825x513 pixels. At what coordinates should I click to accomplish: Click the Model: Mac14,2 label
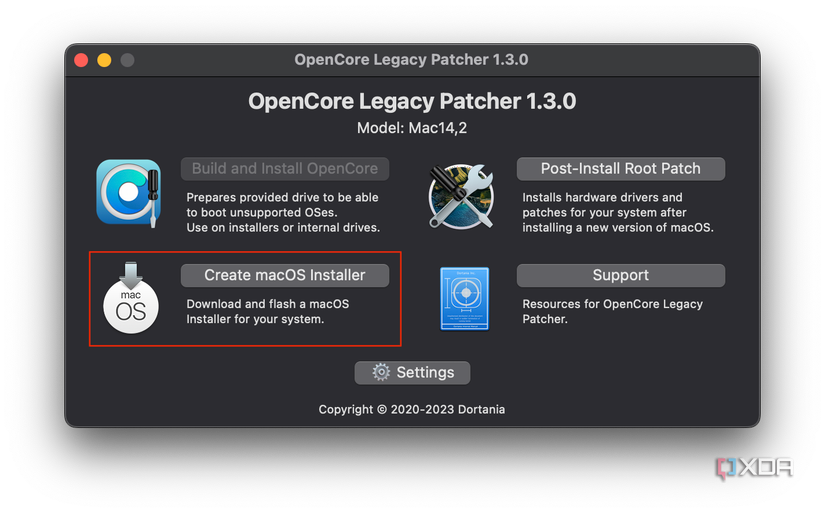click(x=412, y=129)
